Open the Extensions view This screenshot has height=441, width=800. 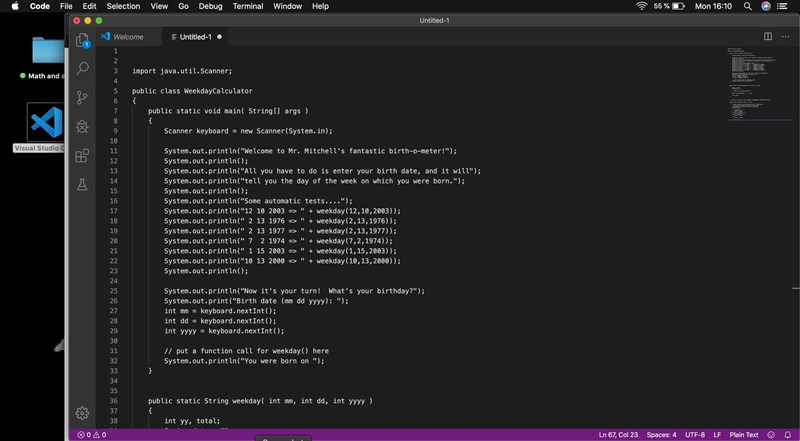pos(82,156)
